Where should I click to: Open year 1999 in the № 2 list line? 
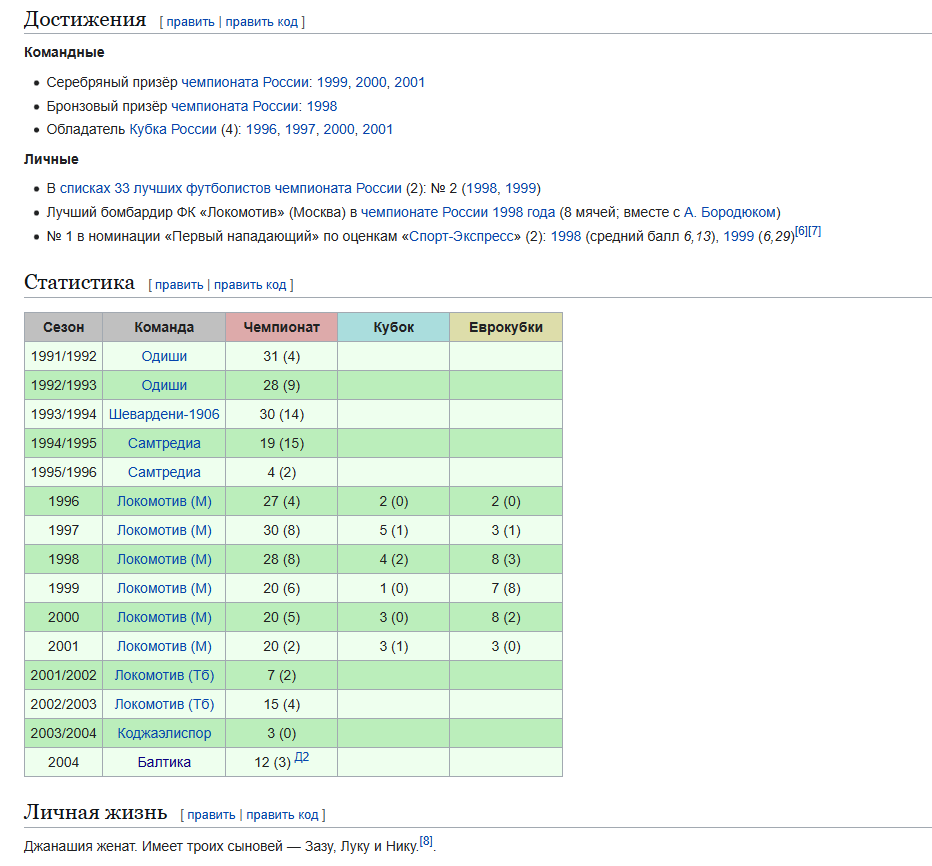point(520,188)
